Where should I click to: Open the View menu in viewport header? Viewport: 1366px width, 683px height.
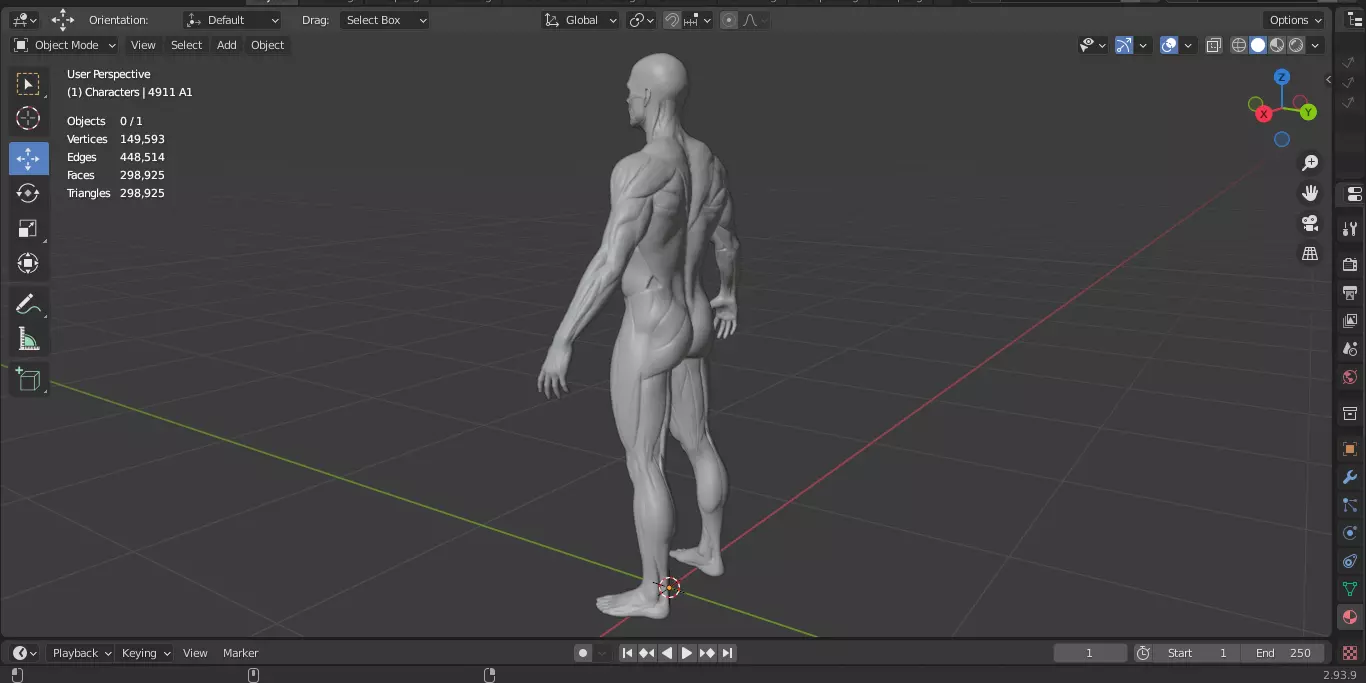point(143,45)
